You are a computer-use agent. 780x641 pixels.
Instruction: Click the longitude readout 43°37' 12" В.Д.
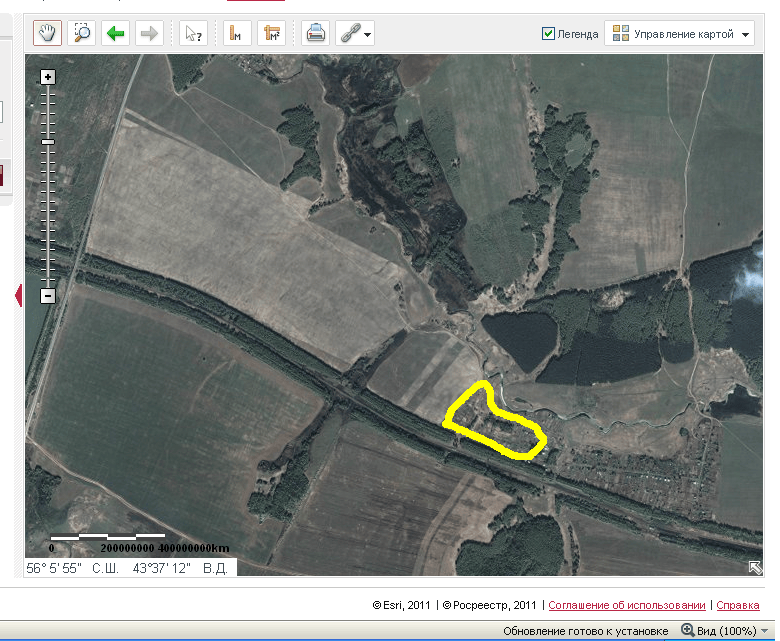[x=180, y=568]
